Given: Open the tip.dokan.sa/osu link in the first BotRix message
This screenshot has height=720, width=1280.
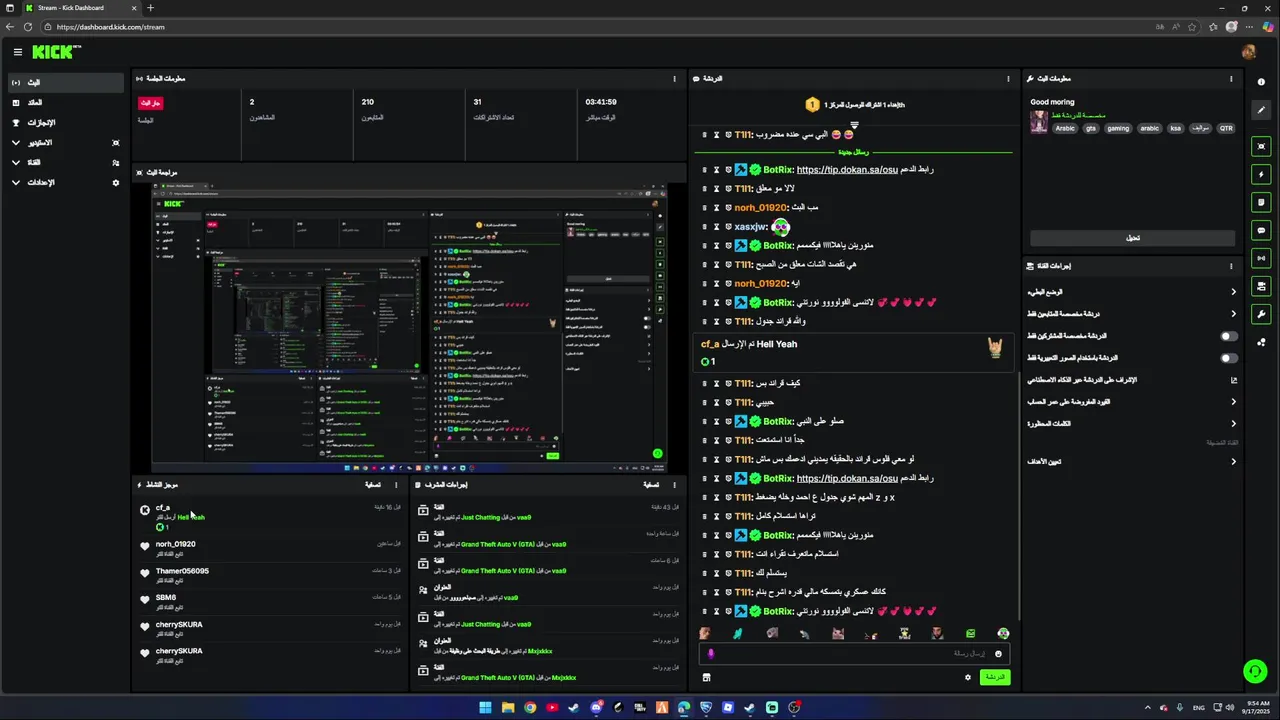Looking at the screenshot, I should (847, 170).
